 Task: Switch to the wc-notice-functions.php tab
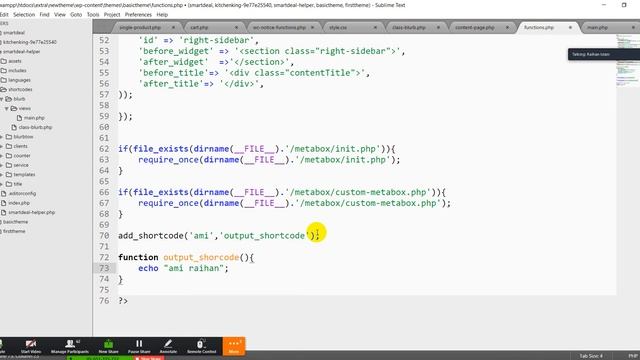(279, 27)
